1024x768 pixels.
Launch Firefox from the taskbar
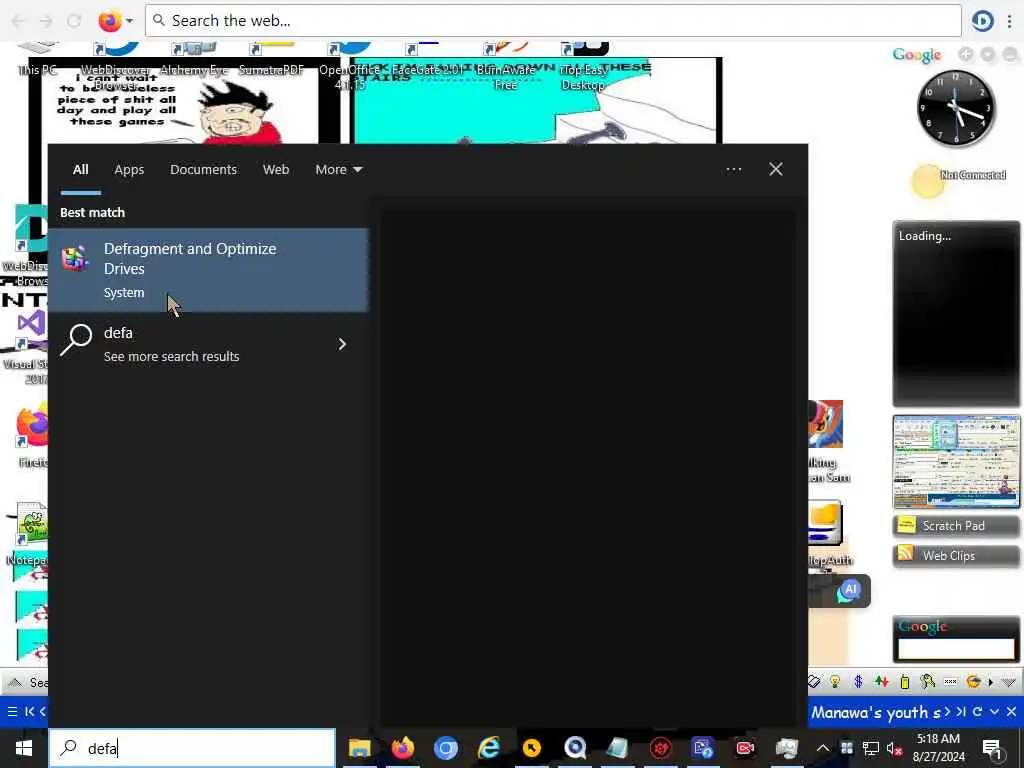[x=403, y=748]
